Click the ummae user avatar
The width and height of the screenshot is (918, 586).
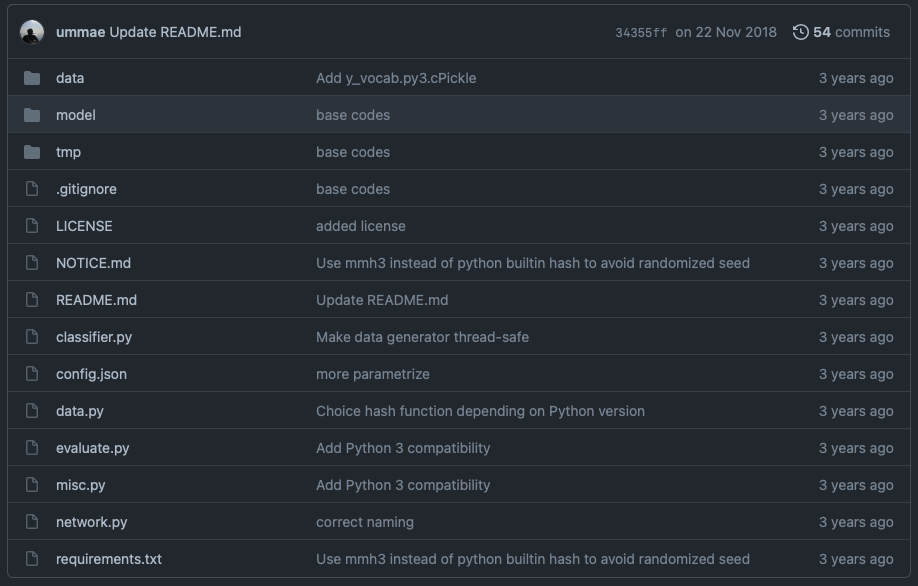(32, 32)
